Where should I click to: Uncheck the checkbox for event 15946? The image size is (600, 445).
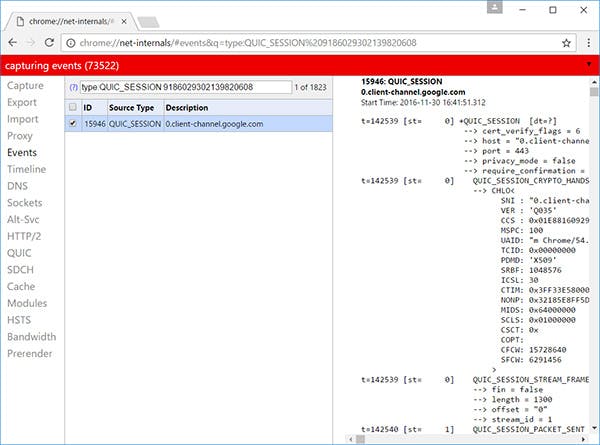[x=73, y=124]
